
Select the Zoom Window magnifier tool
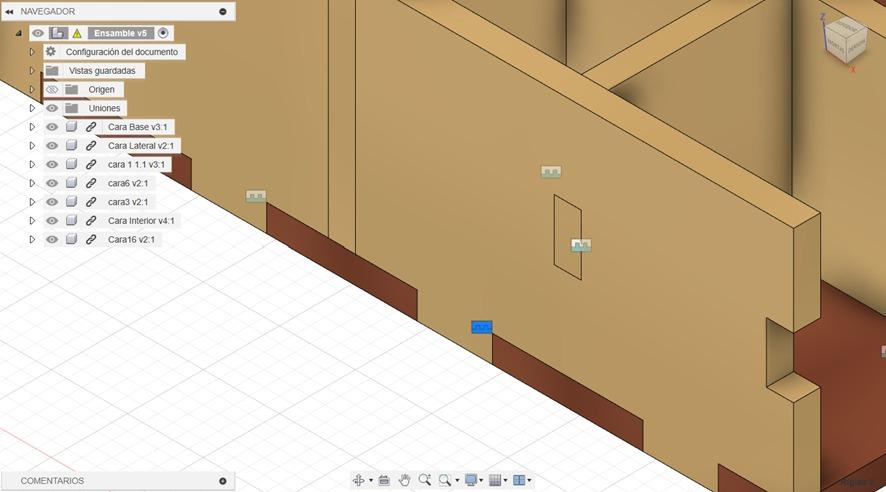tap(445, 480)
